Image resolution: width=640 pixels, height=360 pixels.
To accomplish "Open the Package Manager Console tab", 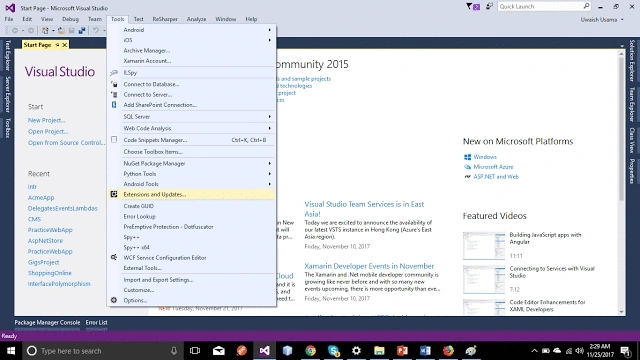I will 47,322.
